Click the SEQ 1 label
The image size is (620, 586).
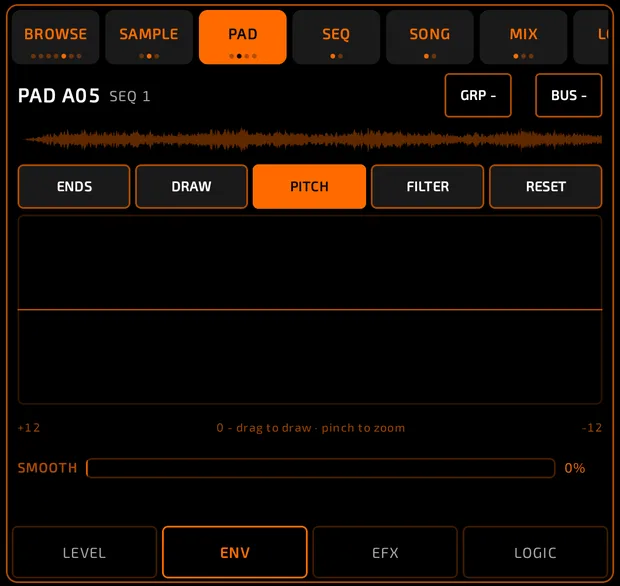130,96
